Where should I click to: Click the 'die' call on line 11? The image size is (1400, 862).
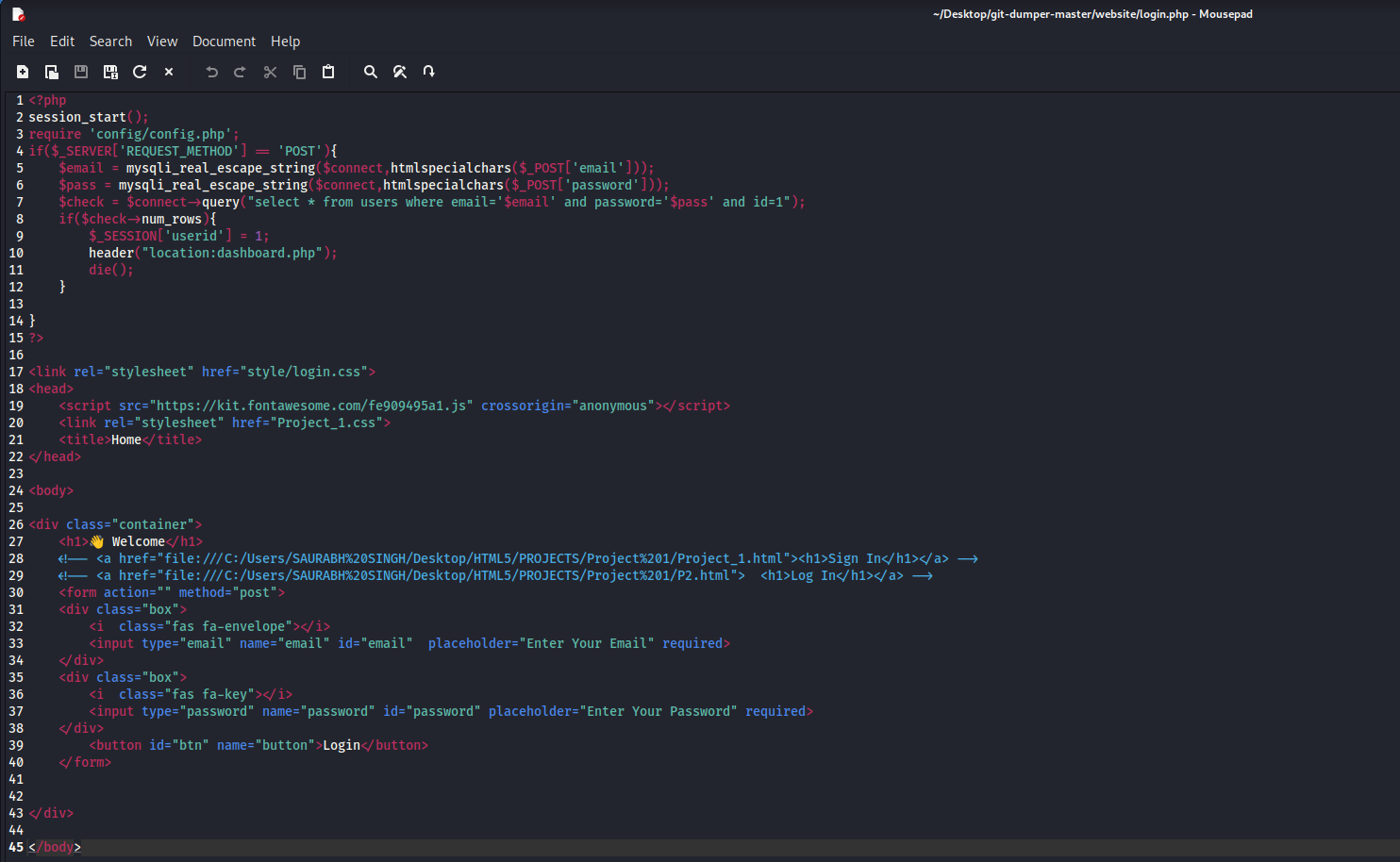100,270
